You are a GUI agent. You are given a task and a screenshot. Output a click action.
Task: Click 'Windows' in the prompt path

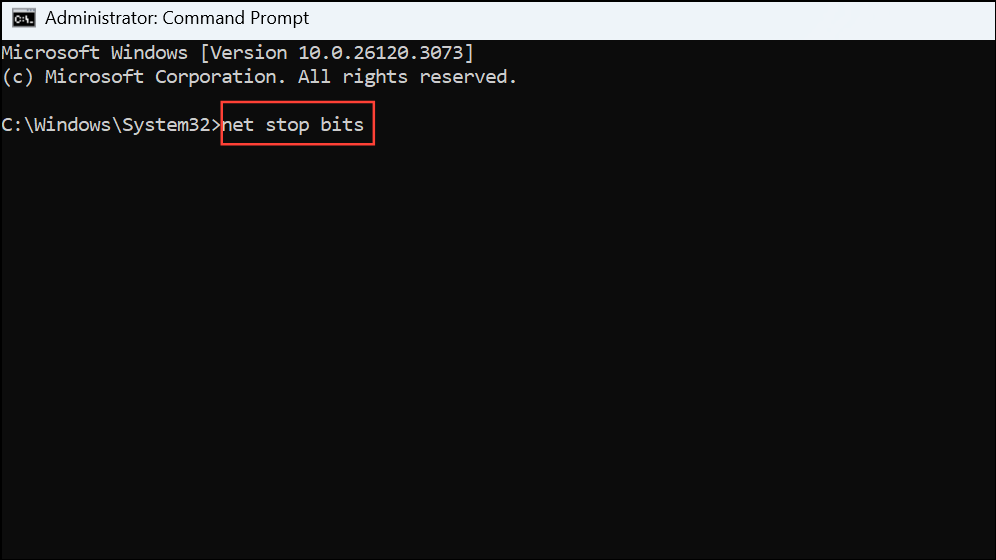[72, 125]
